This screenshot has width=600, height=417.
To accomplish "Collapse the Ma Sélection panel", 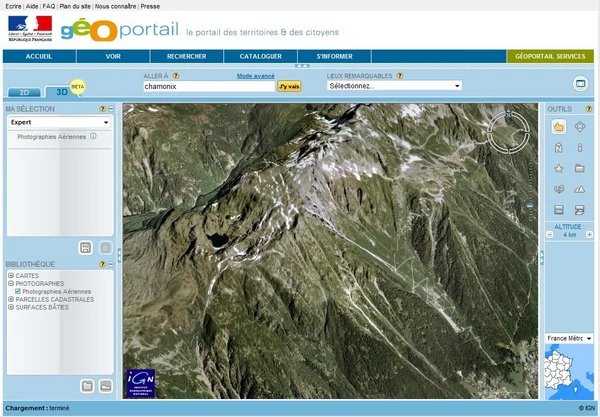I will pos(111,109).
